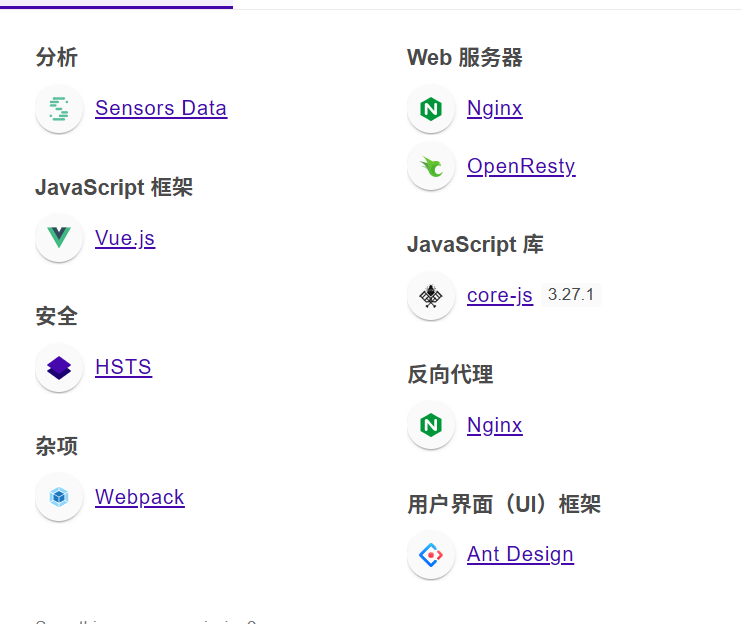This screenshot has width=742, height=624.
Task: Open the Ant Design link
Action: [520, 554]
